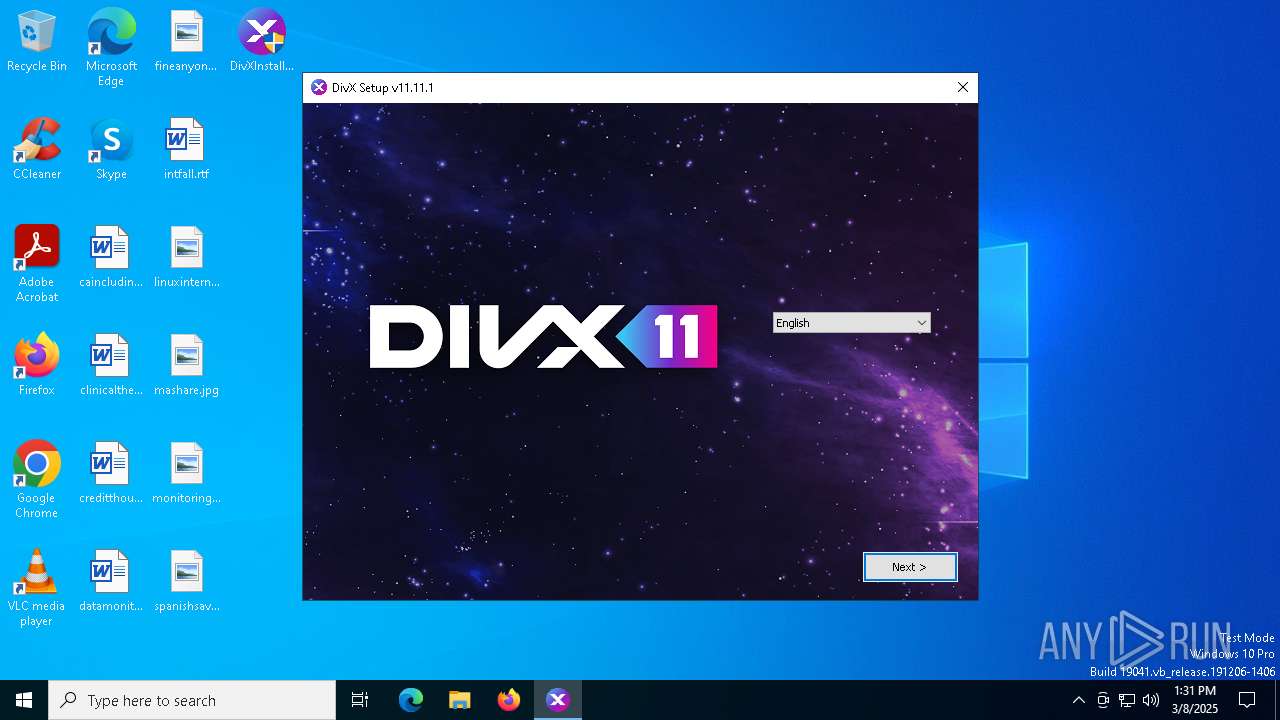Show hidden system tray icons
The image size is (1280, 720).
click(1078, 700)
